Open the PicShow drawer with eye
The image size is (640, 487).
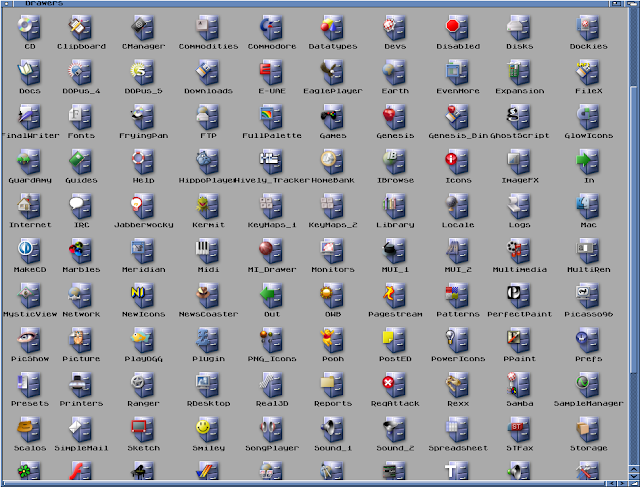coord(29,340)
